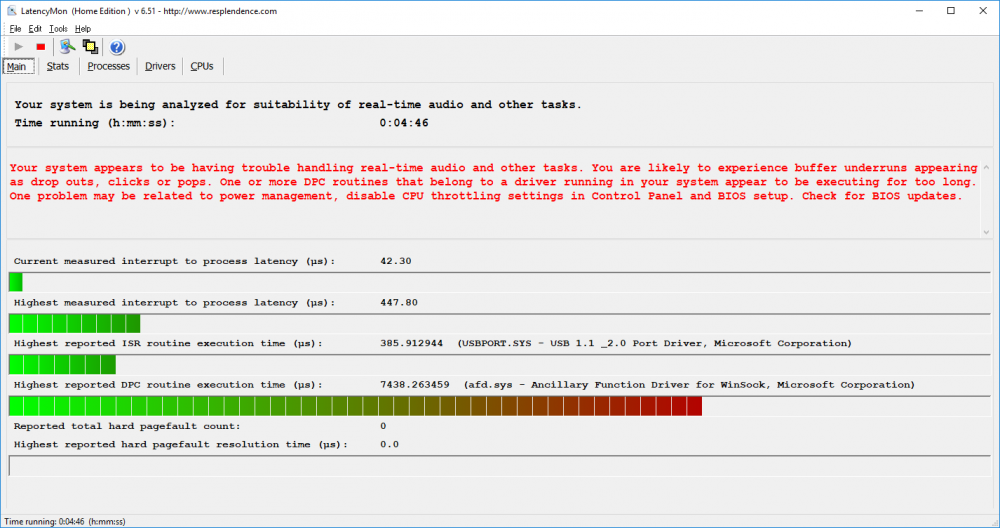1000x528 pixels.
Task: Click the empty hard pagefault bar
Action: 500,466
